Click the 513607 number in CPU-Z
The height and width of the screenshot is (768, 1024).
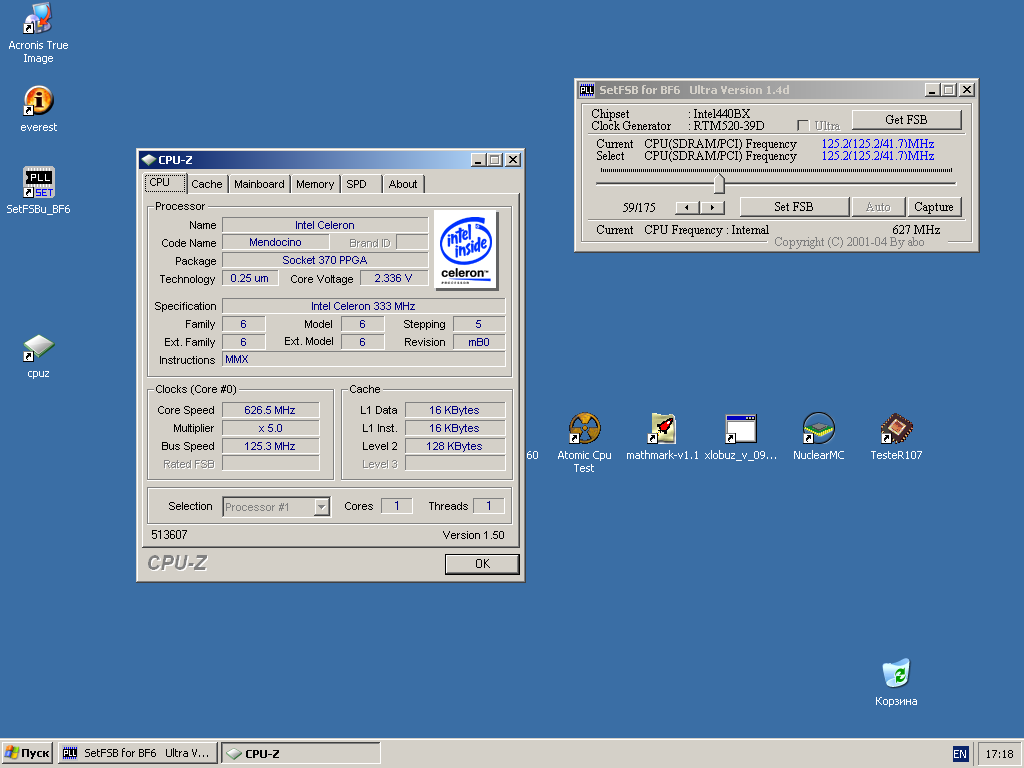(169, 535)
